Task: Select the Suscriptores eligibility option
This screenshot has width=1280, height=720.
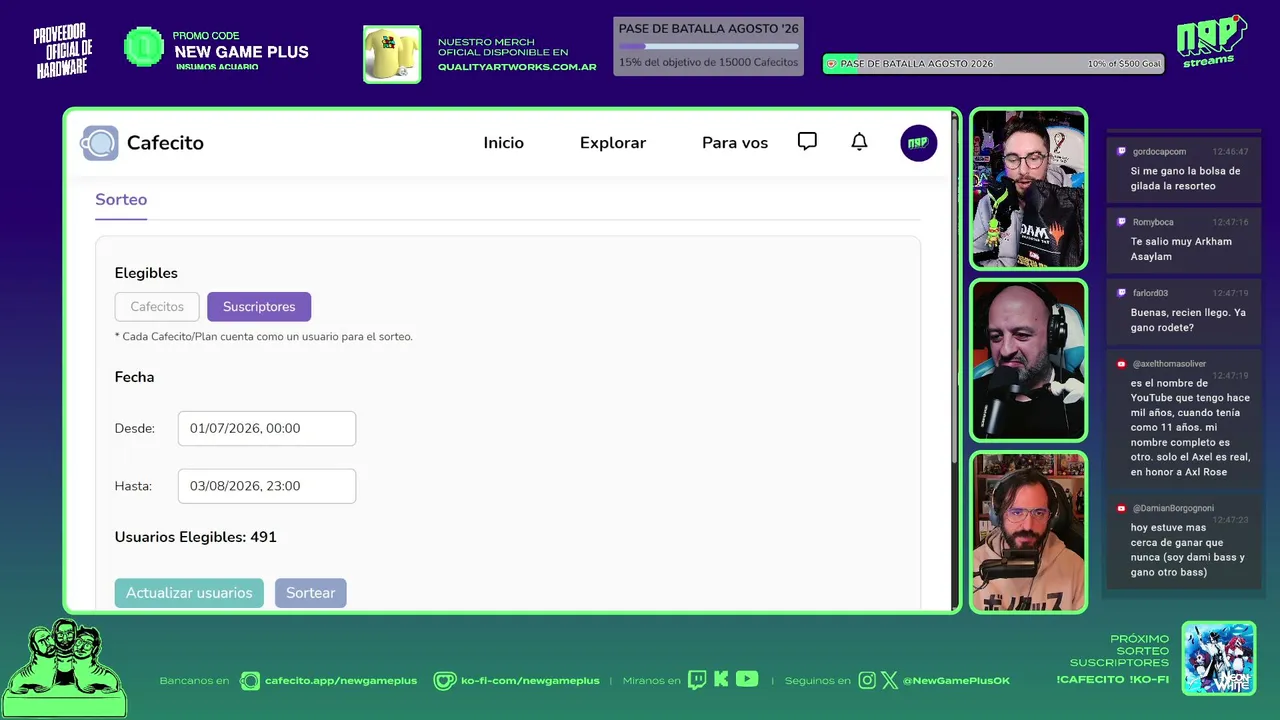Action: (x=259, y=307)
